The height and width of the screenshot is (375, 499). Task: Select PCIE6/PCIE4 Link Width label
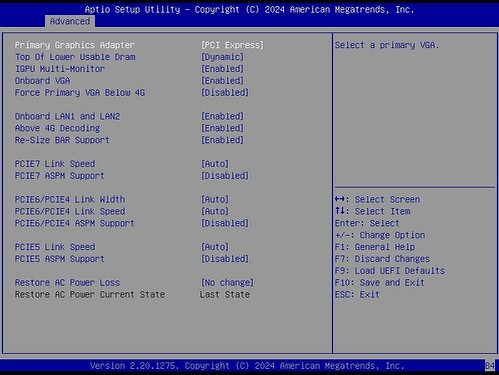[70, 199]
